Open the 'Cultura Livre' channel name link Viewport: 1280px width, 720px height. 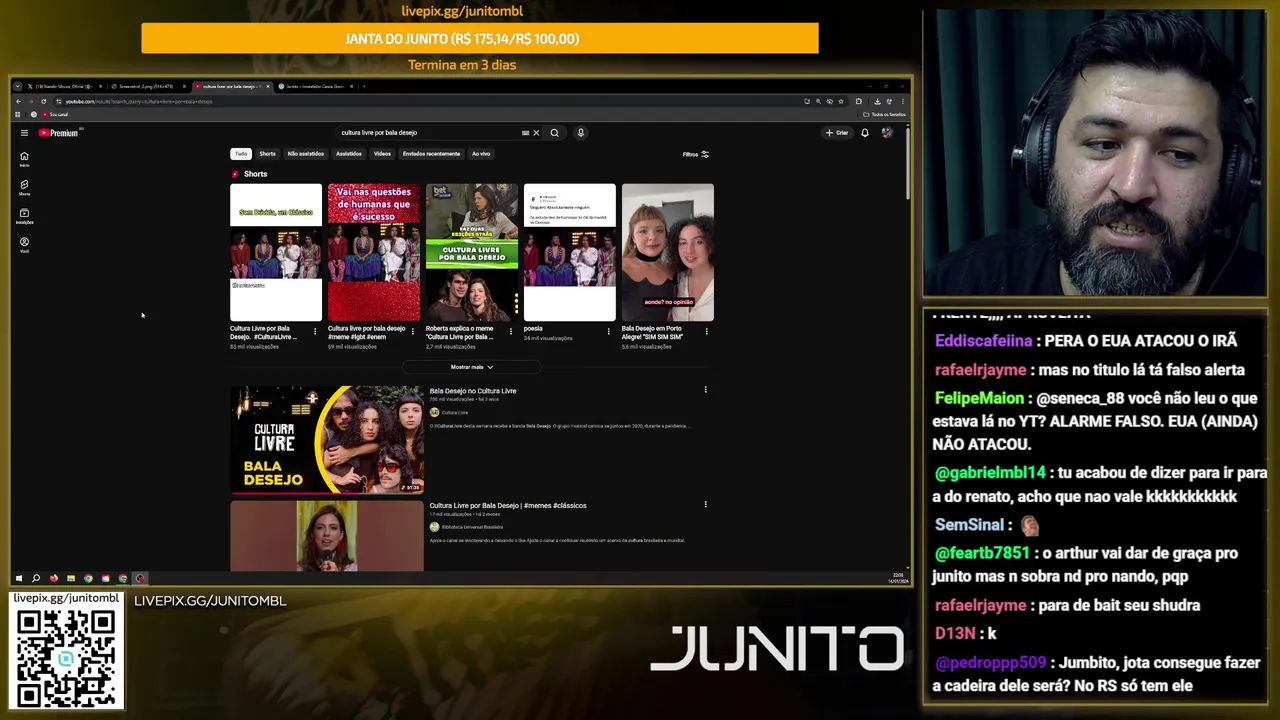(x=455, y=412)
